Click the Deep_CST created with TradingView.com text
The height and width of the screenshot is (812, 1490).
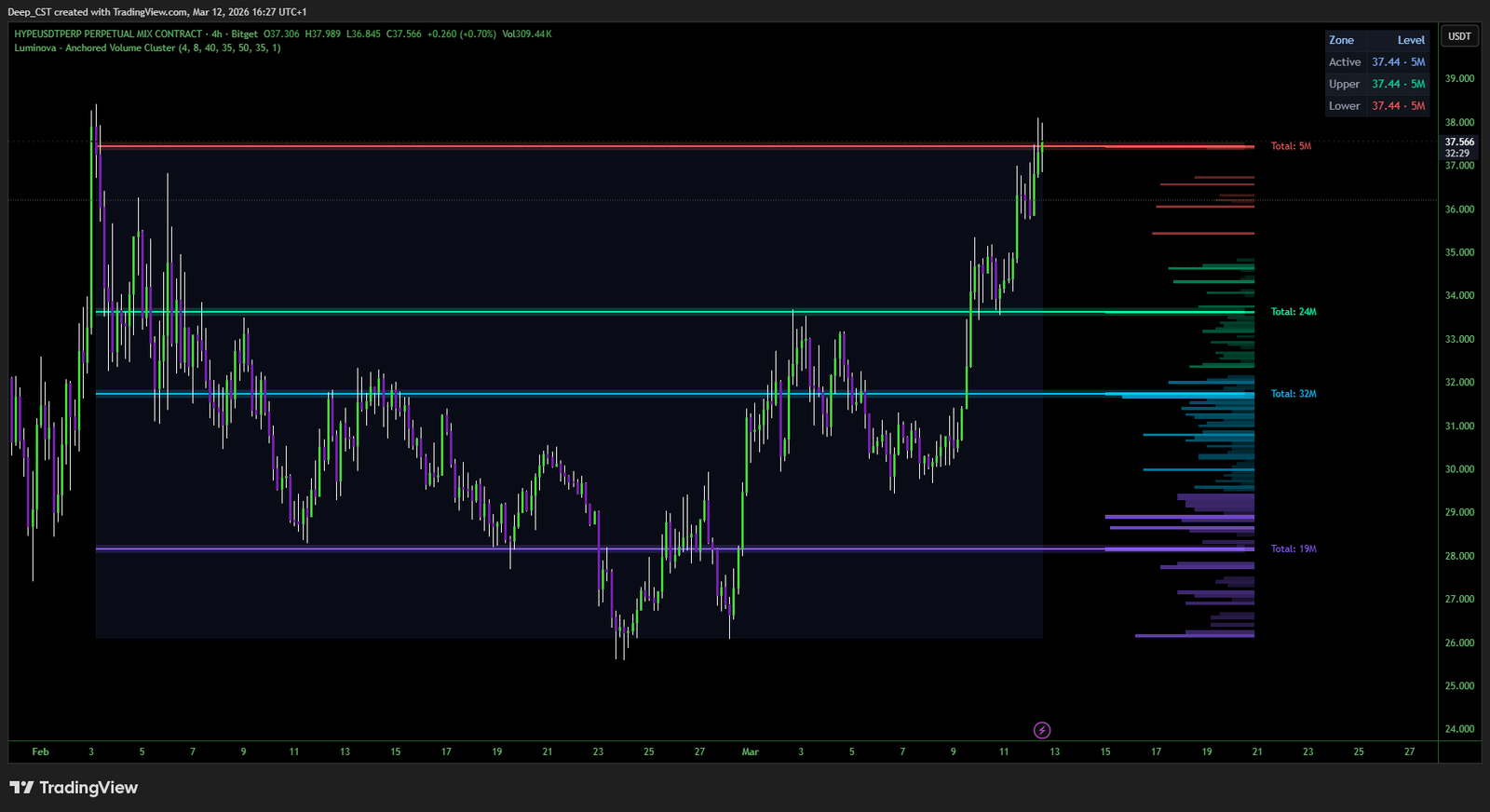(x=156, y=12)
